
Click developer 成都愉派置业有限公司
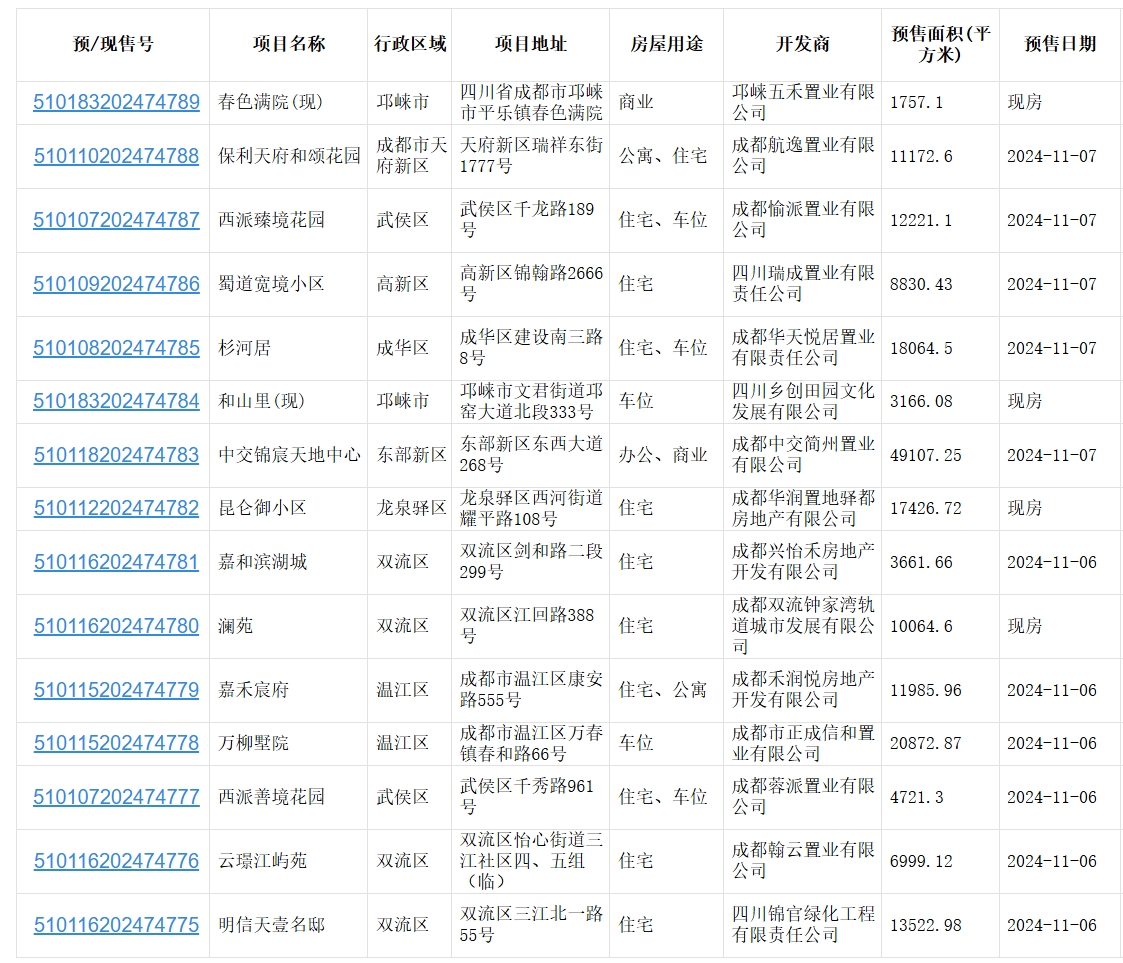803,220
